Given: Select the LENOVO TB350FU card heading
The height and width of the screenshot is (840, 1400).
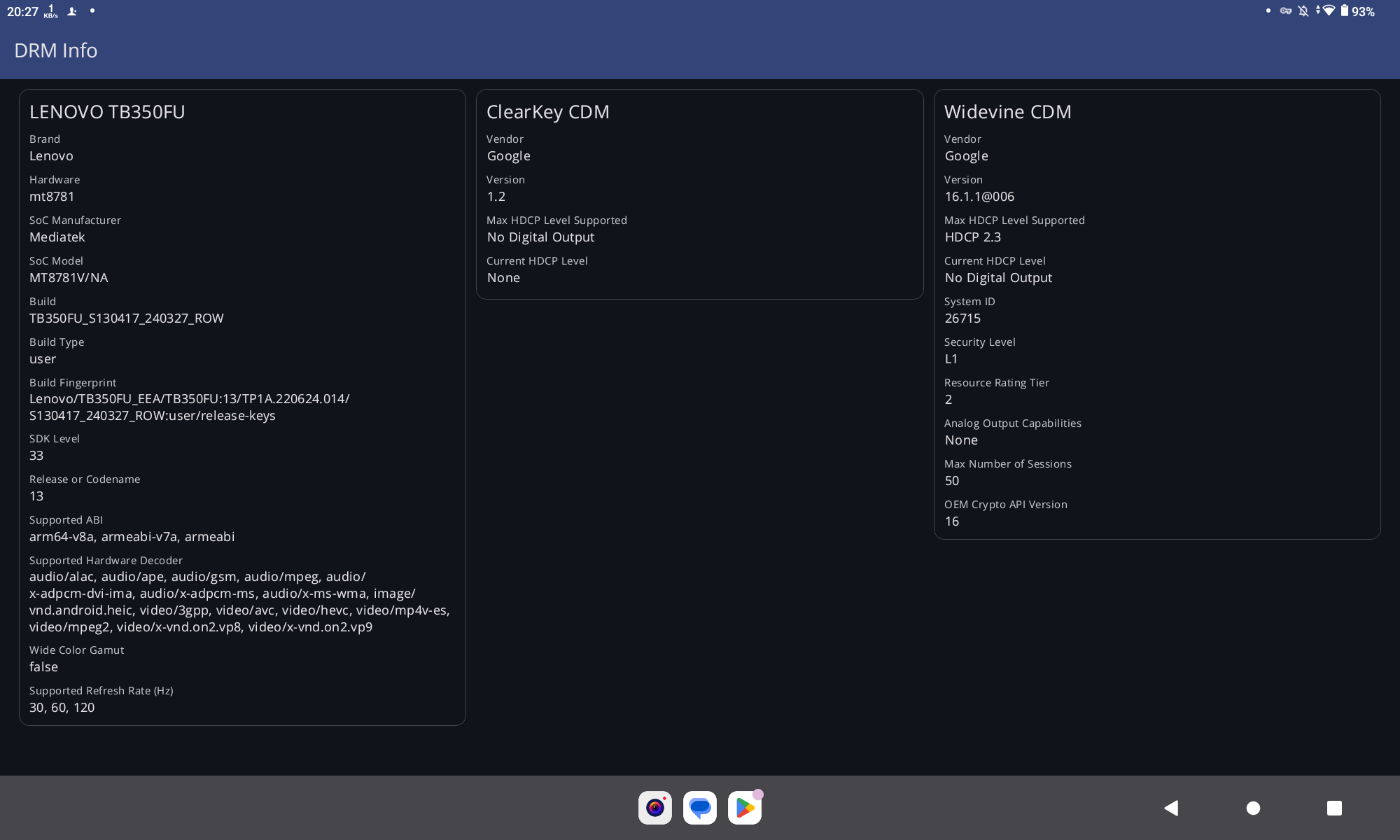Looking at the screenshot, I should (107, 112).
